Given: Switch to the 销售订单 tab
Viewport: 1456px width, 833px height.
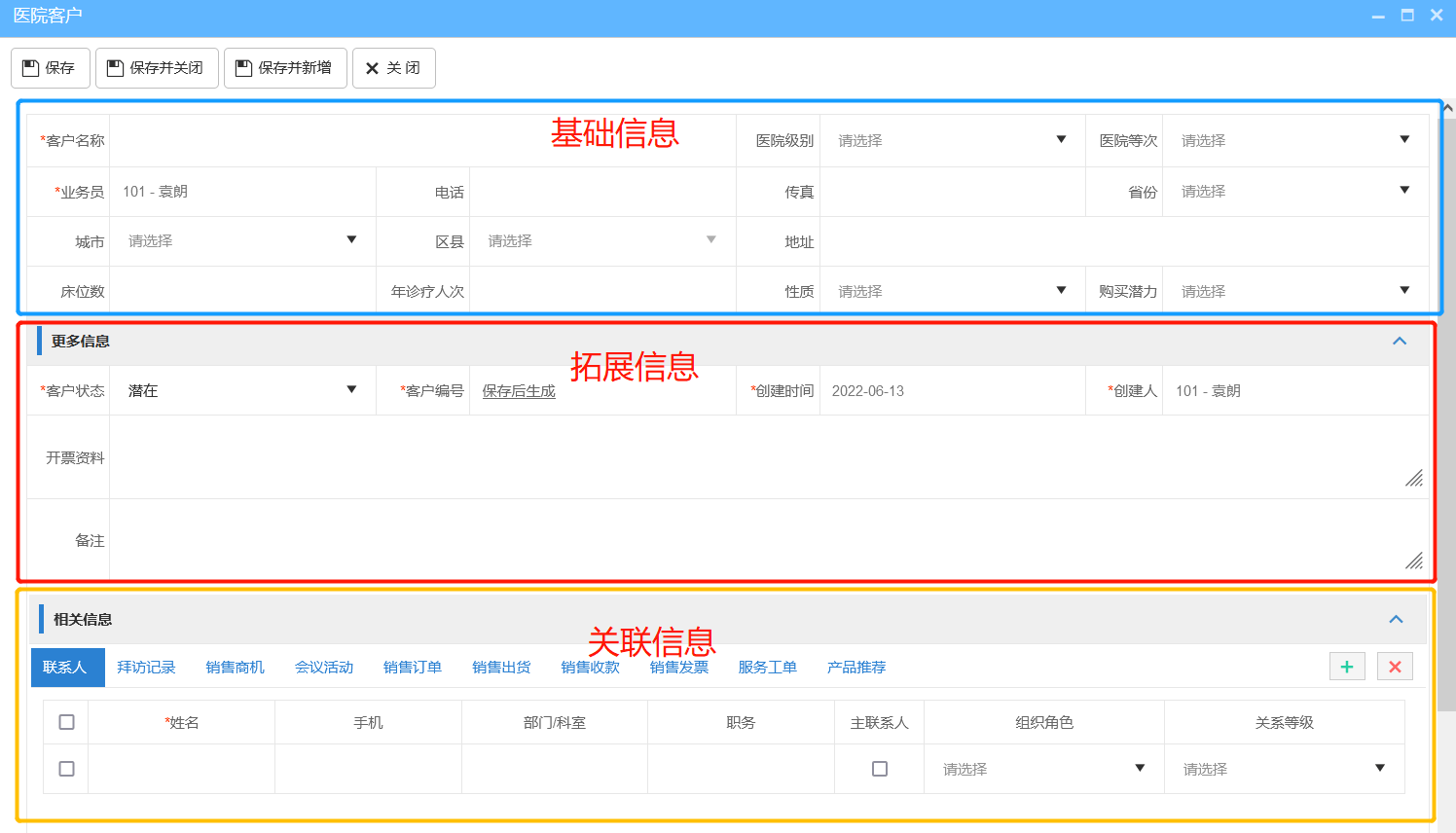Looking at the screenshot, I should (x=412, y=667).
